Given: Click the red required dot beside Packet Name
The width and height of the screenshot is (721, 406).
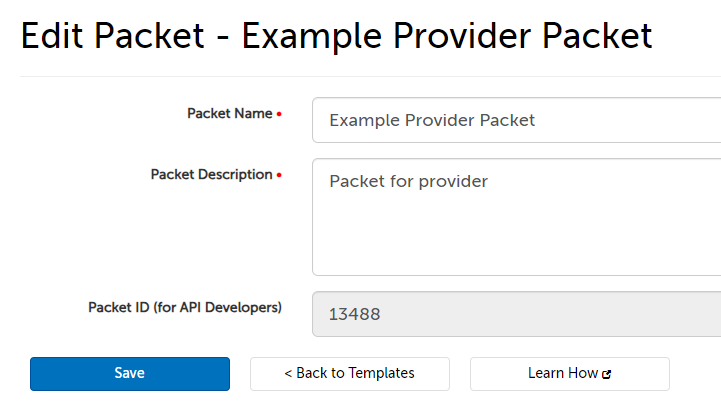Looking at the screenshot, I should pos(279,115).
